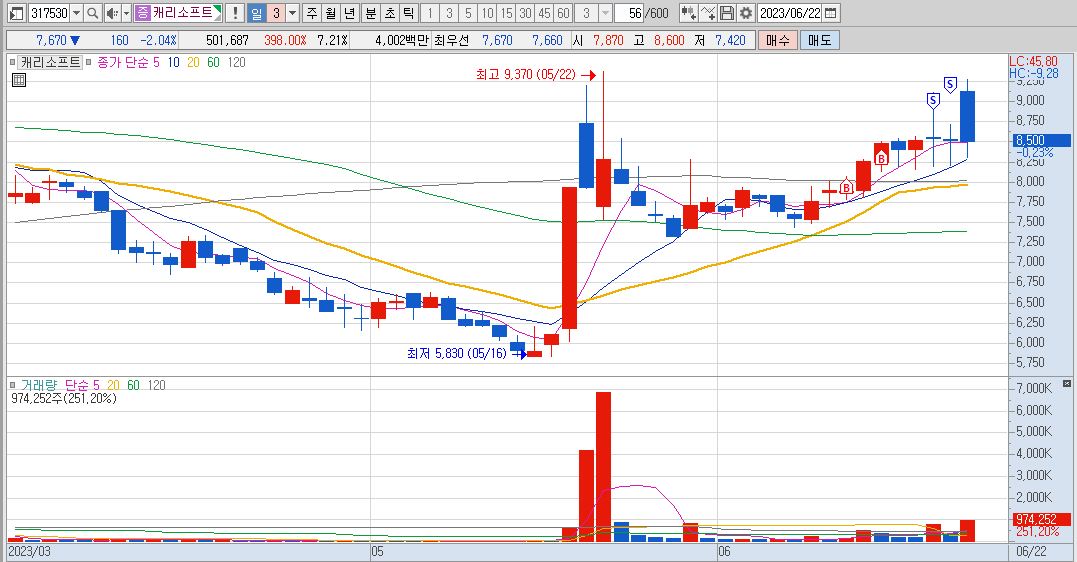Toggle the 거래량 volume indicator checkbox
The height and width of the screenshot is (562, 1077).
tap(12, 385)
